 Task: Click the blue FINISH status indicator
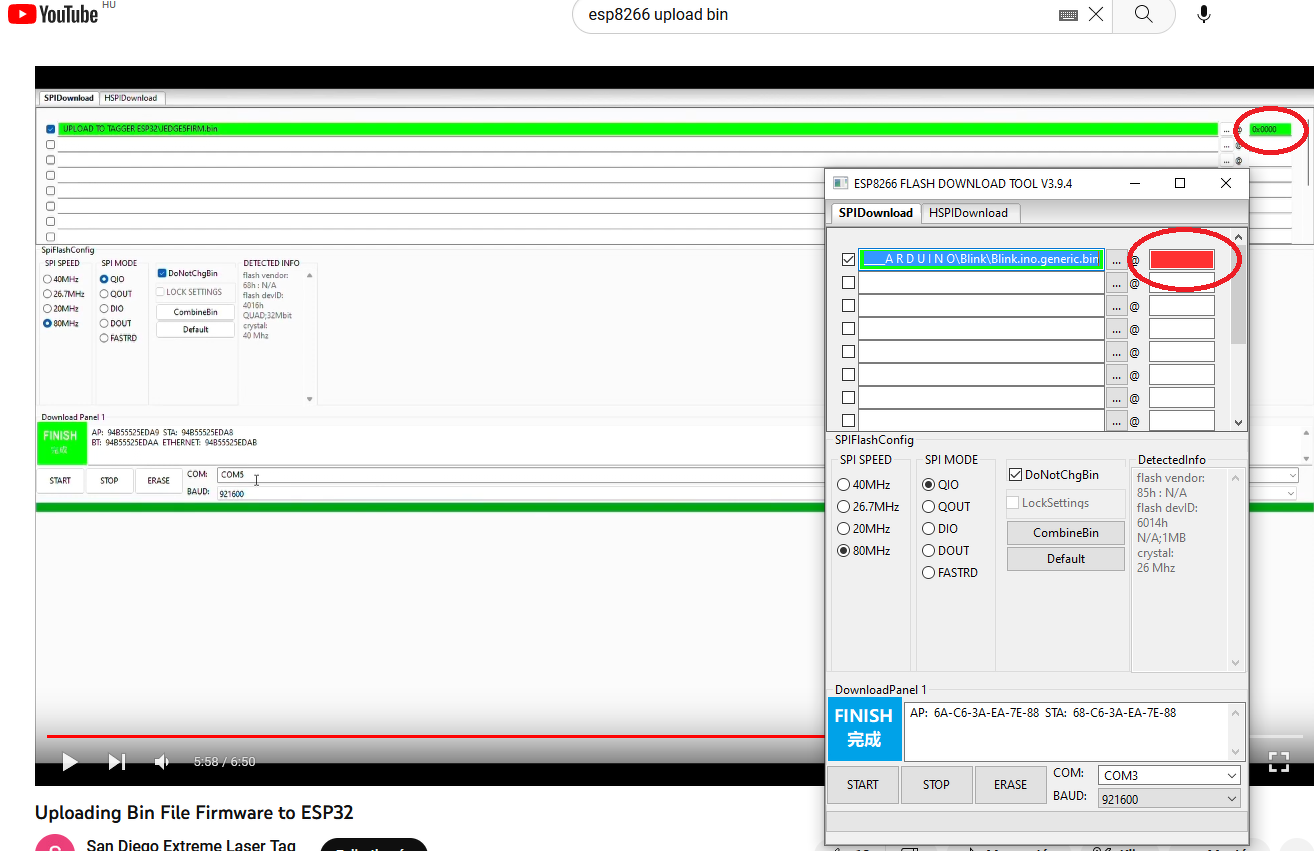coord(865,729)
